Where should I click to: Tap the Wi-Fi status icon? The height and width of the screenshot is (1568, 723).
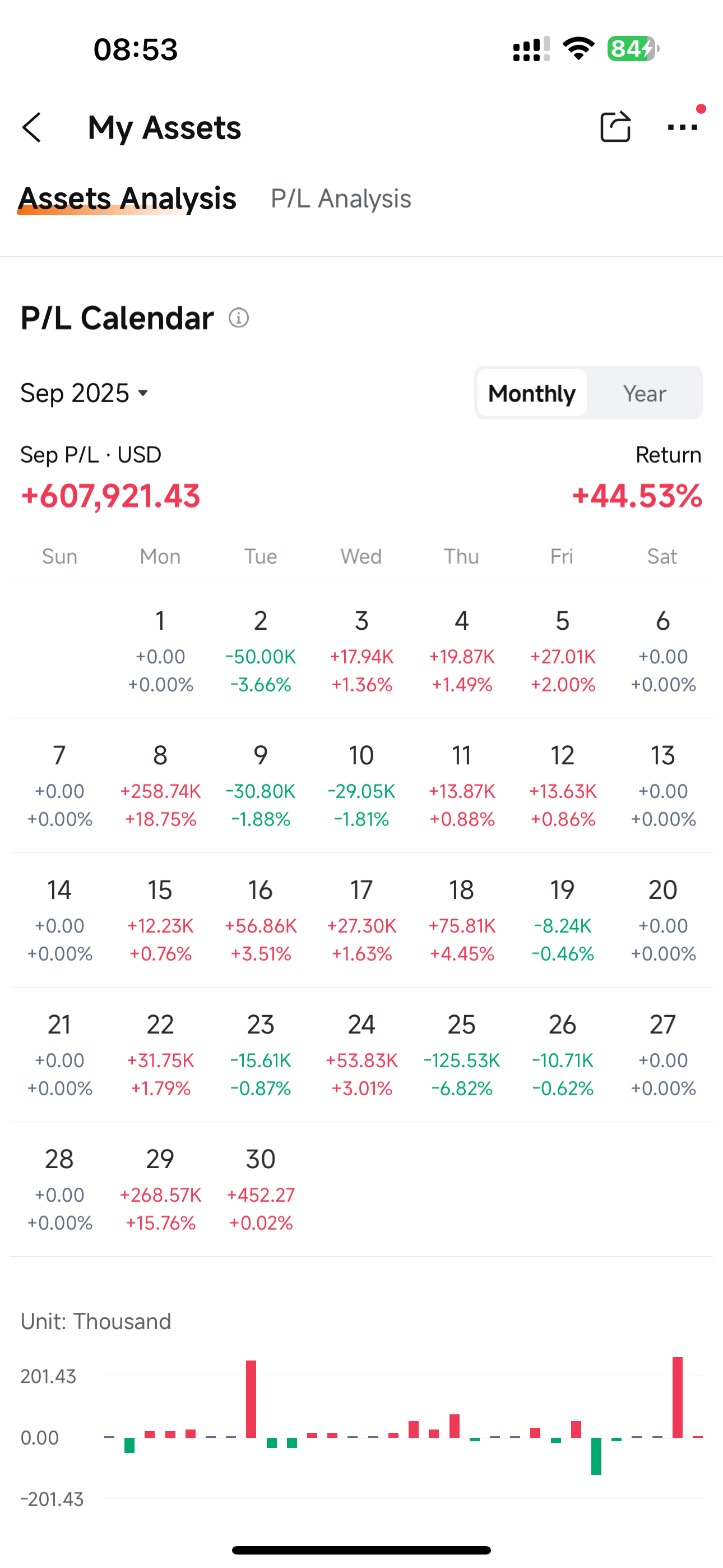(x=578, y=49)
